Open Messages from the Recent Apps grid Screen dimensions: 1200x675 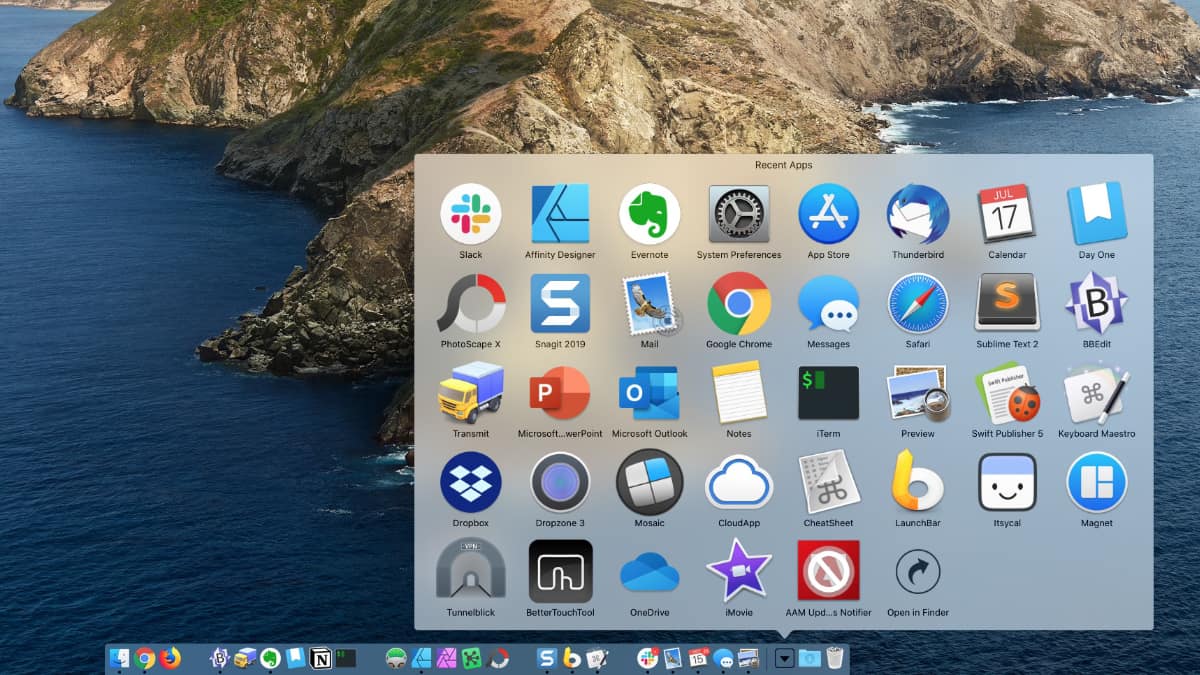(828, 303)
